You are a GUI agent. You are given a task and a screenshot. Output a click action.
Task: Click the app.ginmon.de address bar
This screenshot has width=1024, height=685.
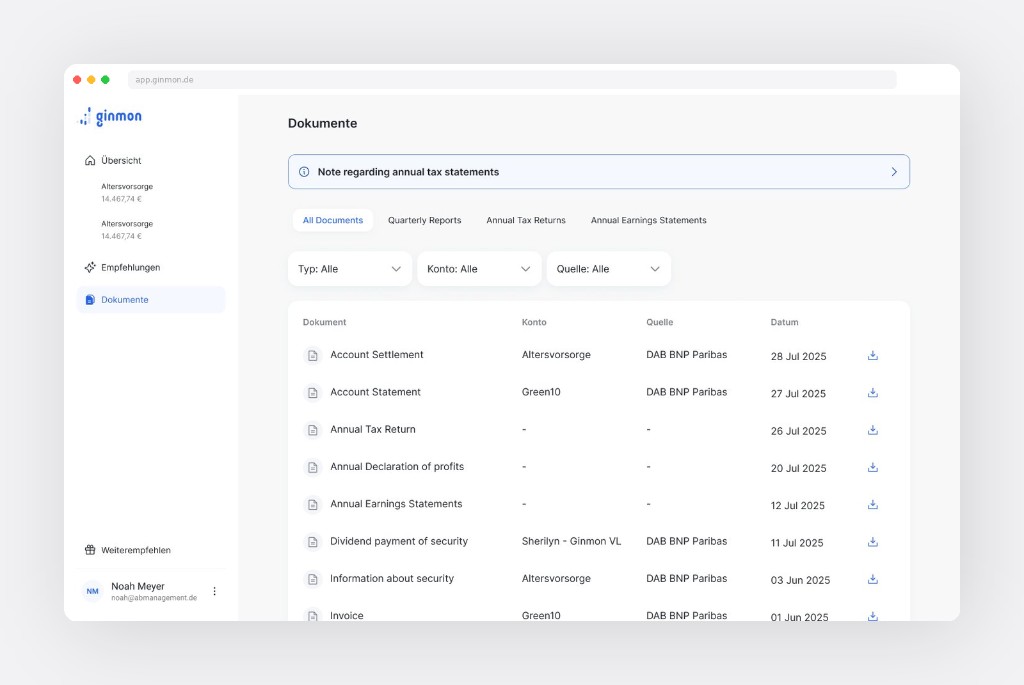(511, 80)
